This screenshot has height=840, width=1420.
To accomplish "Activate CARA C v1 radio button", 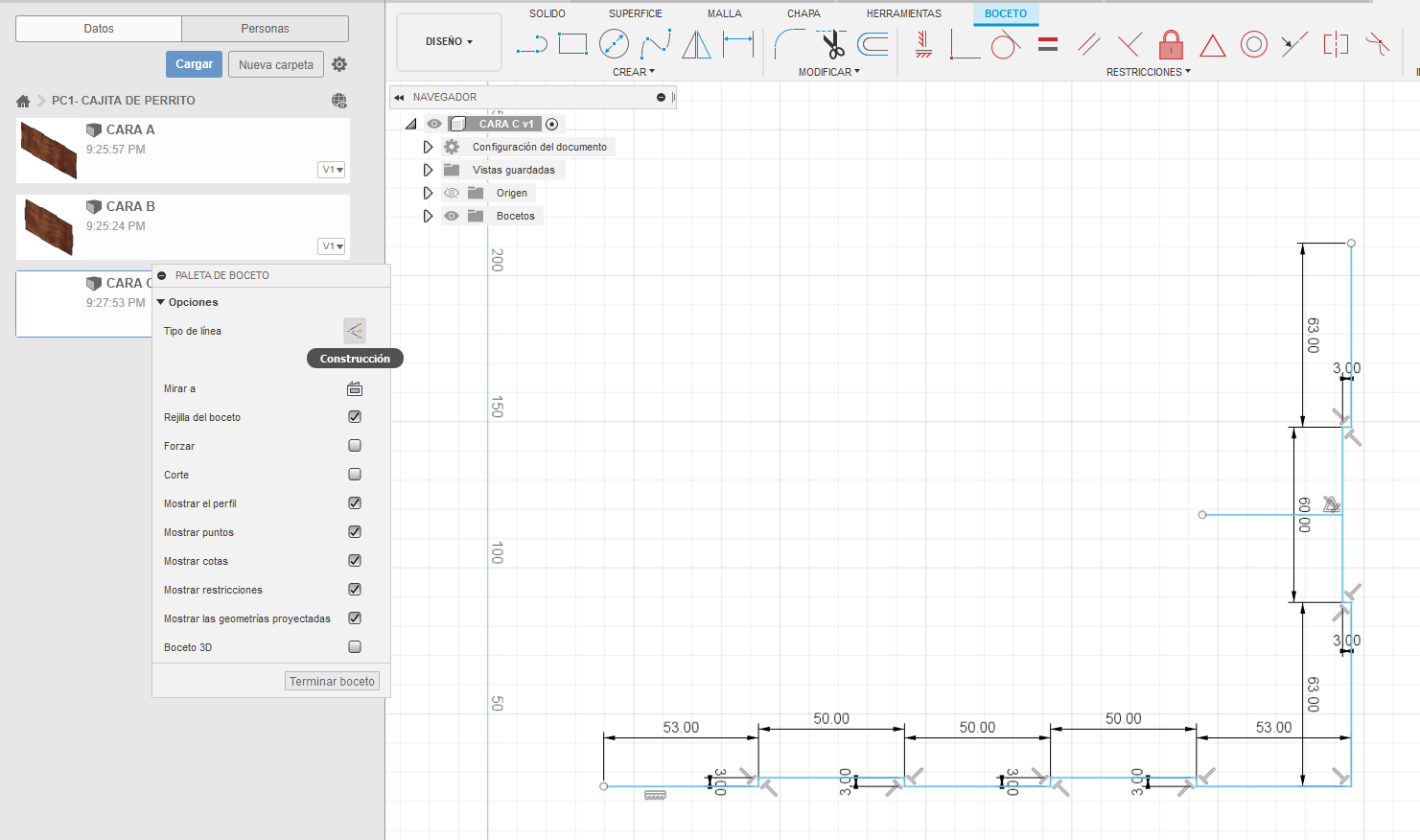I will tap(552, 124).
